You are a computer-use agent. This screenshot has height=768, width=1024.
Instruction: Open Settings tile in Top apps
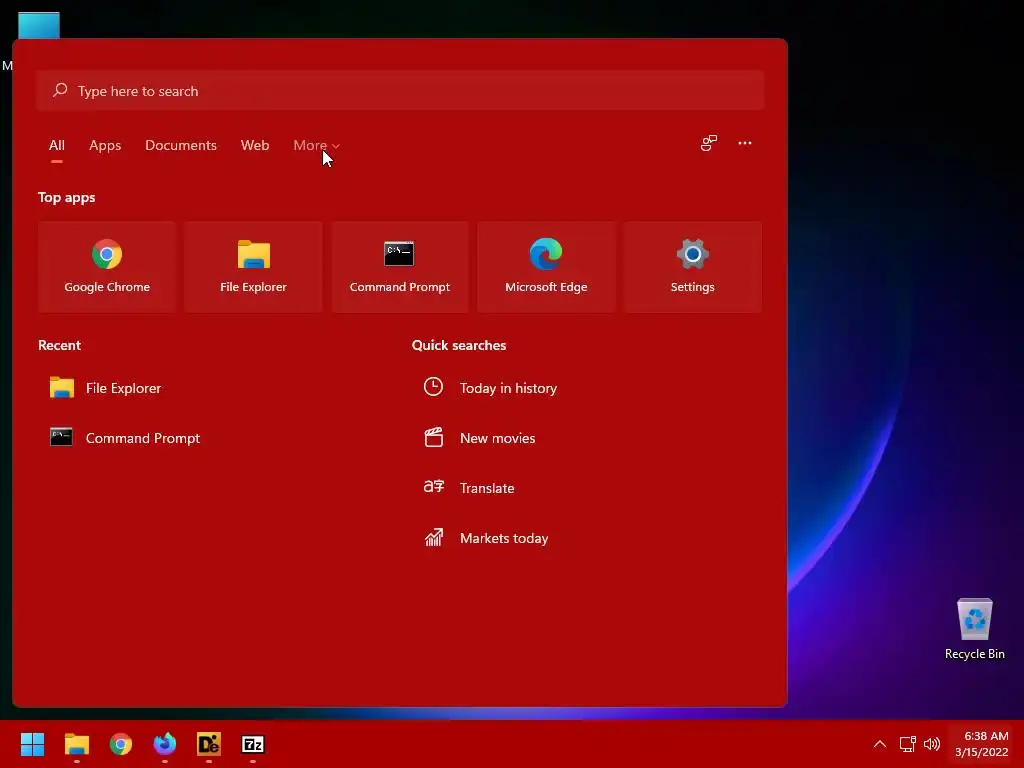coord(692,266)
